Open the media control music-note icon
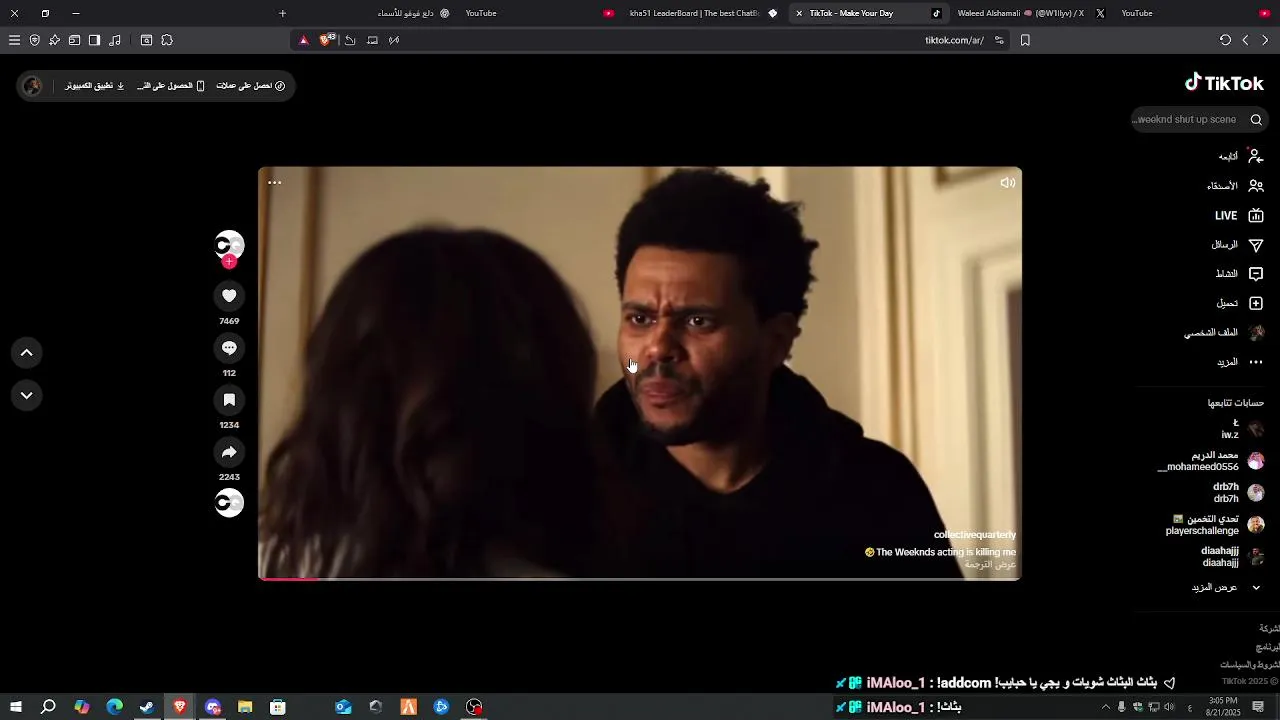Viewport: 1280px width, 720px height. pos(115,40)
